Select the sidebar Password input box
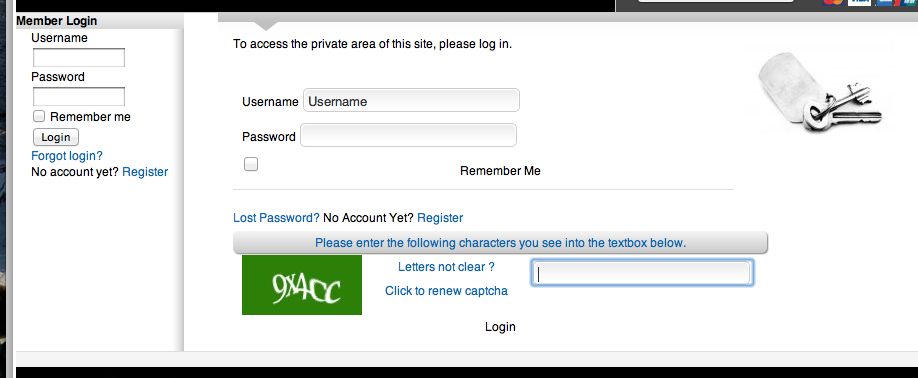918x378 pixels. click(79, 97)
